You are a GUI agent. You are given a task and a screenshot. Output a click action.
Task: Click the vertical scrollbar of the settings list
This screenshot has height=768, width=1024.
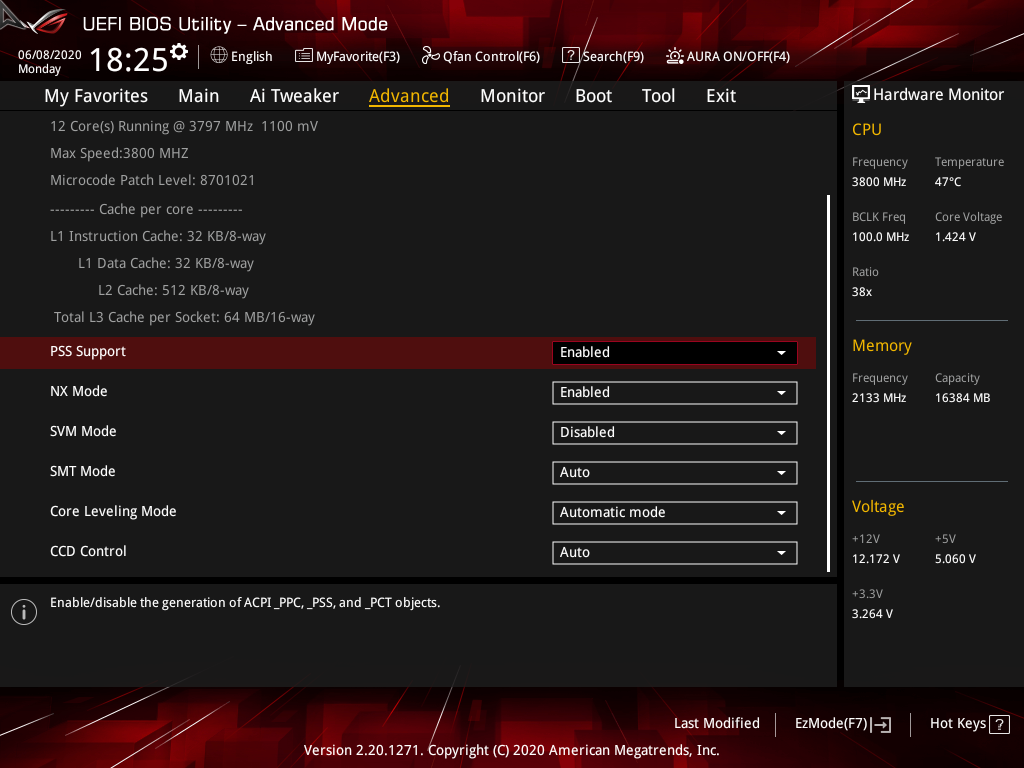click(x=828, y=383)
